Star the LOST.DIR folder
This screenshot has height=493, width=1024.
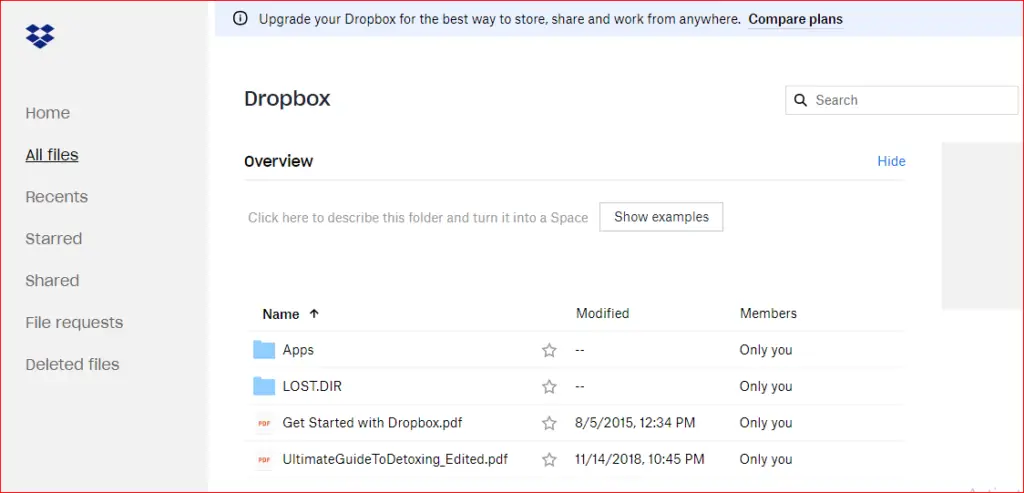click(549, 387)
